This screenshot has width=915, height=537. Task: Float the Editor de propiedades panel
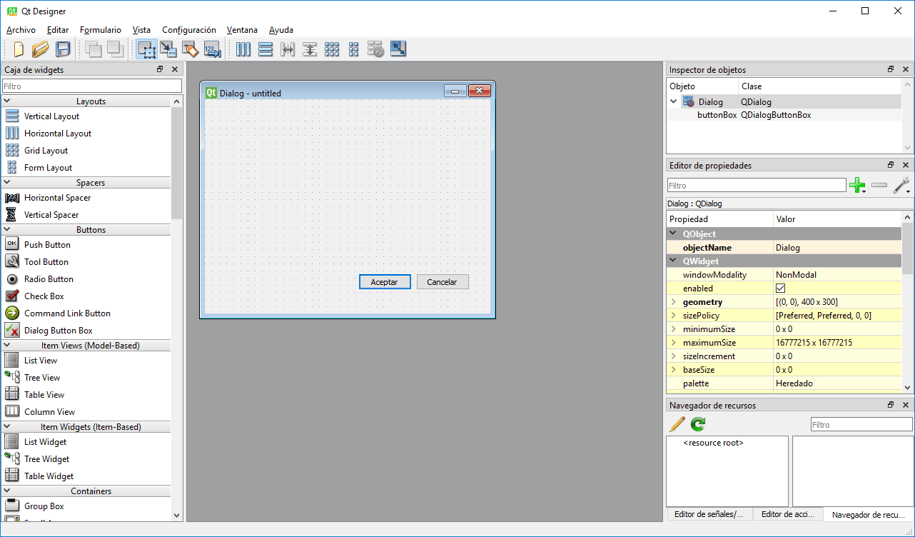(890, 165)
